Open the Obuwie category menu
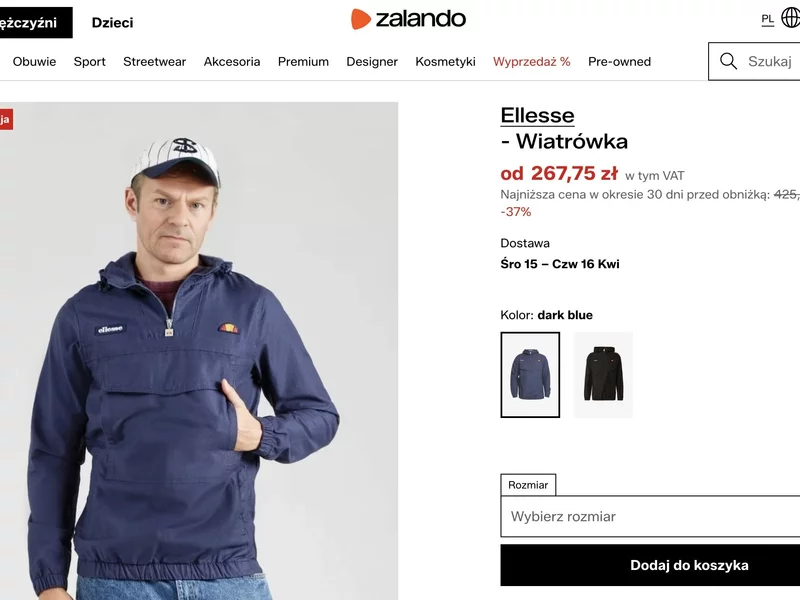 click(34, 61)
